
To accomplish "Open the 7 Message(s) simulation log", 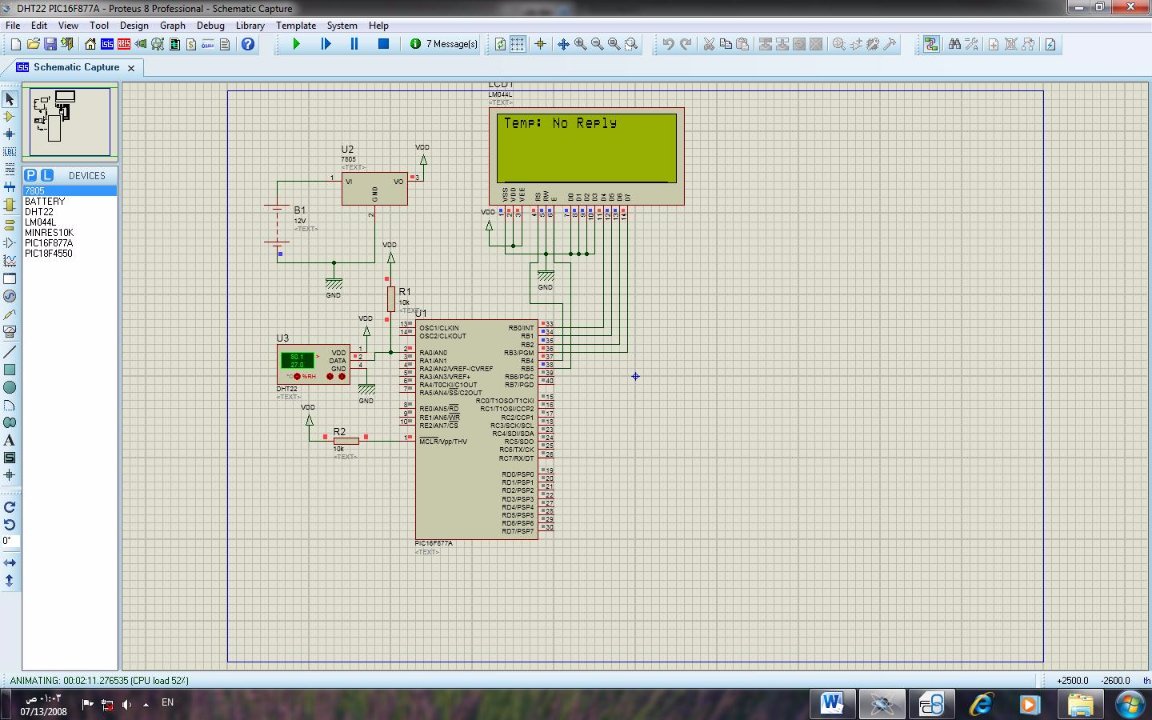I will coord(444,44).
